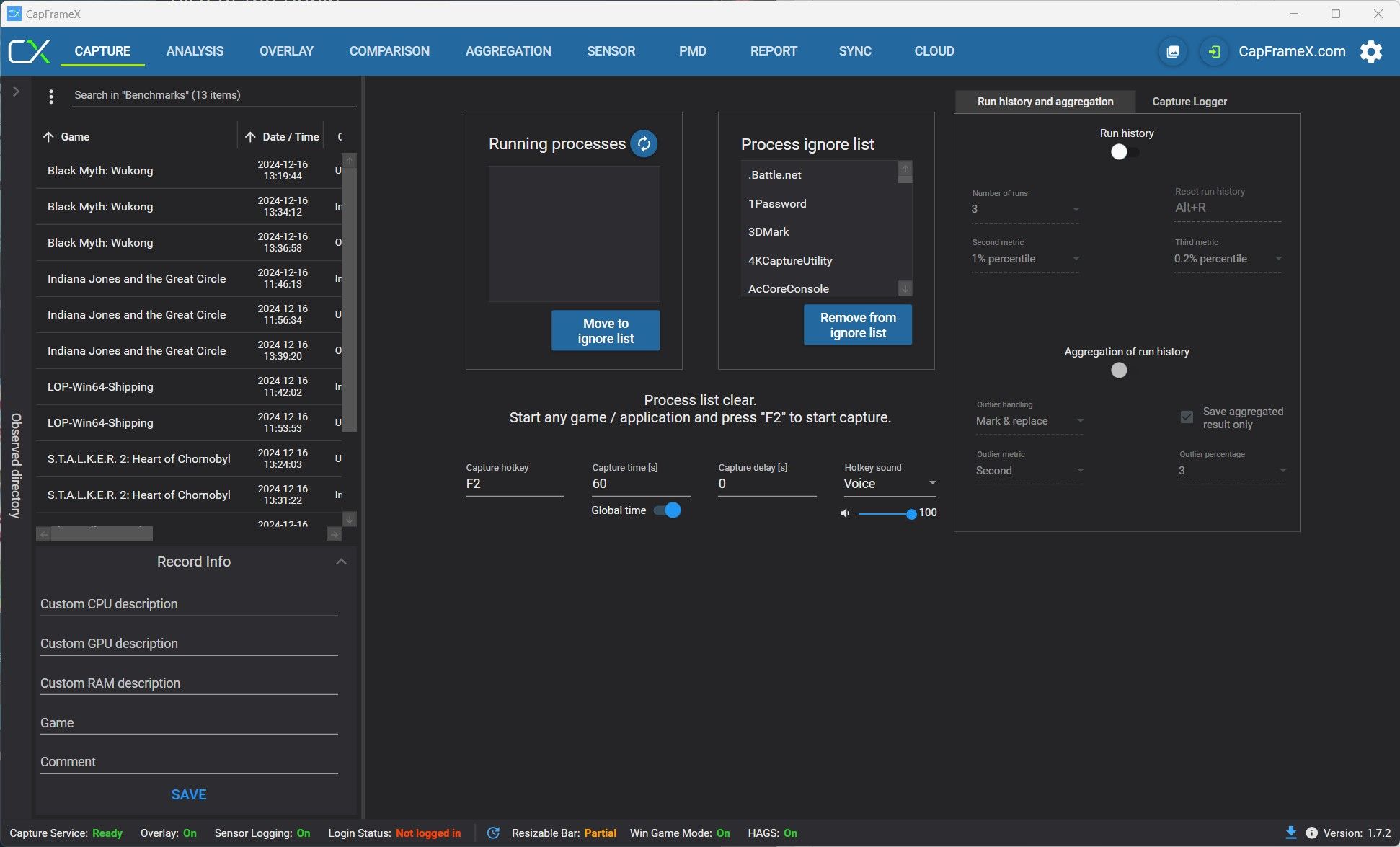Viewport: 1400px width, 847px height.
Task: Open Outlier metric dropdown
Action: click(1029, 471)
